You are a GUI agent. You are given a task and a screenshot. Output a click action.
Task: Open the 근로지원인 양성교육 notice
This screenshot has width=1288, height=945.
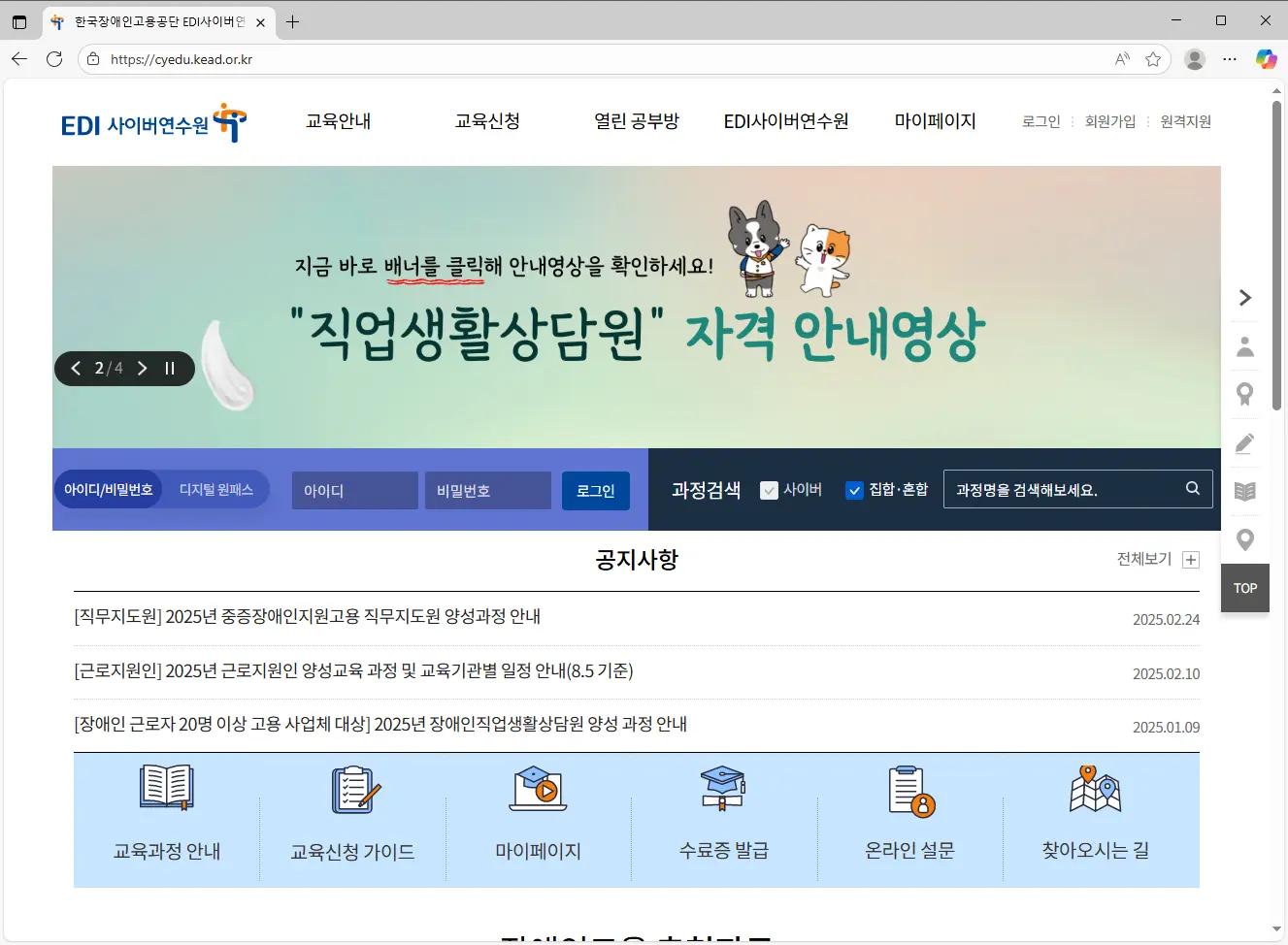pos(353,671)
